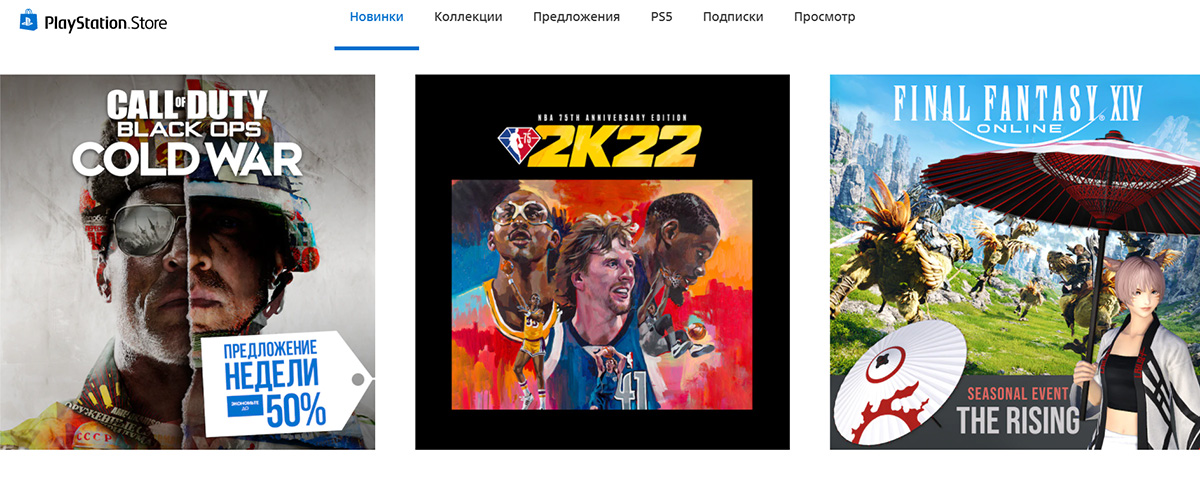This screenshot has height=481, width=1200.
Task: Click the Call of Duty Black Ops title
Action: 186,113
